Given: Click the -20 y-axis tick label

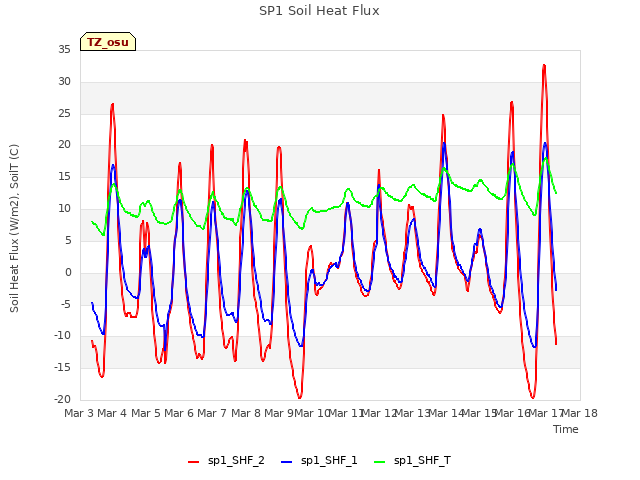Looking at the screenshot, I should click(63, 400).
